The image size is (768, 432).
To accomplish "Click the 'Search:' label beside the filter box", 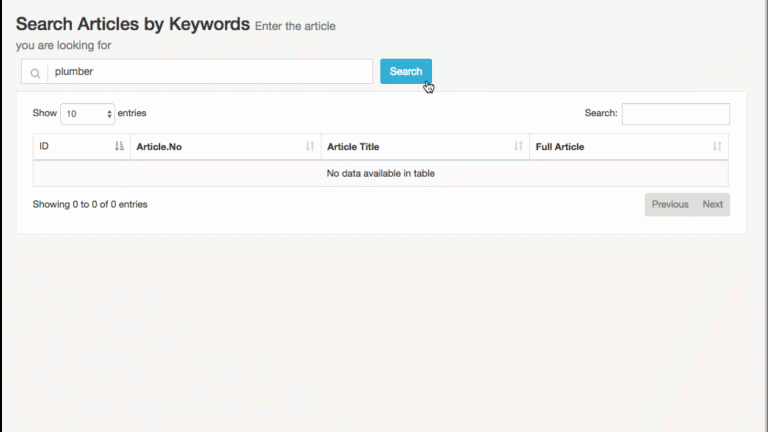I will [x=600, y=114].
